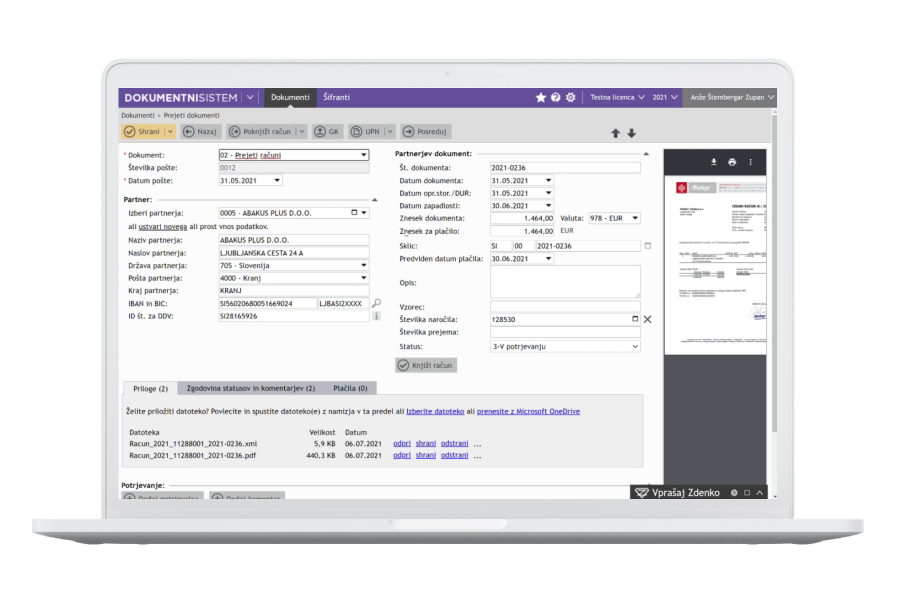900x596 pixels.
Task: Expand Vprašaj Zdenko chat with up chevron
Action: [x=760, y=493]
